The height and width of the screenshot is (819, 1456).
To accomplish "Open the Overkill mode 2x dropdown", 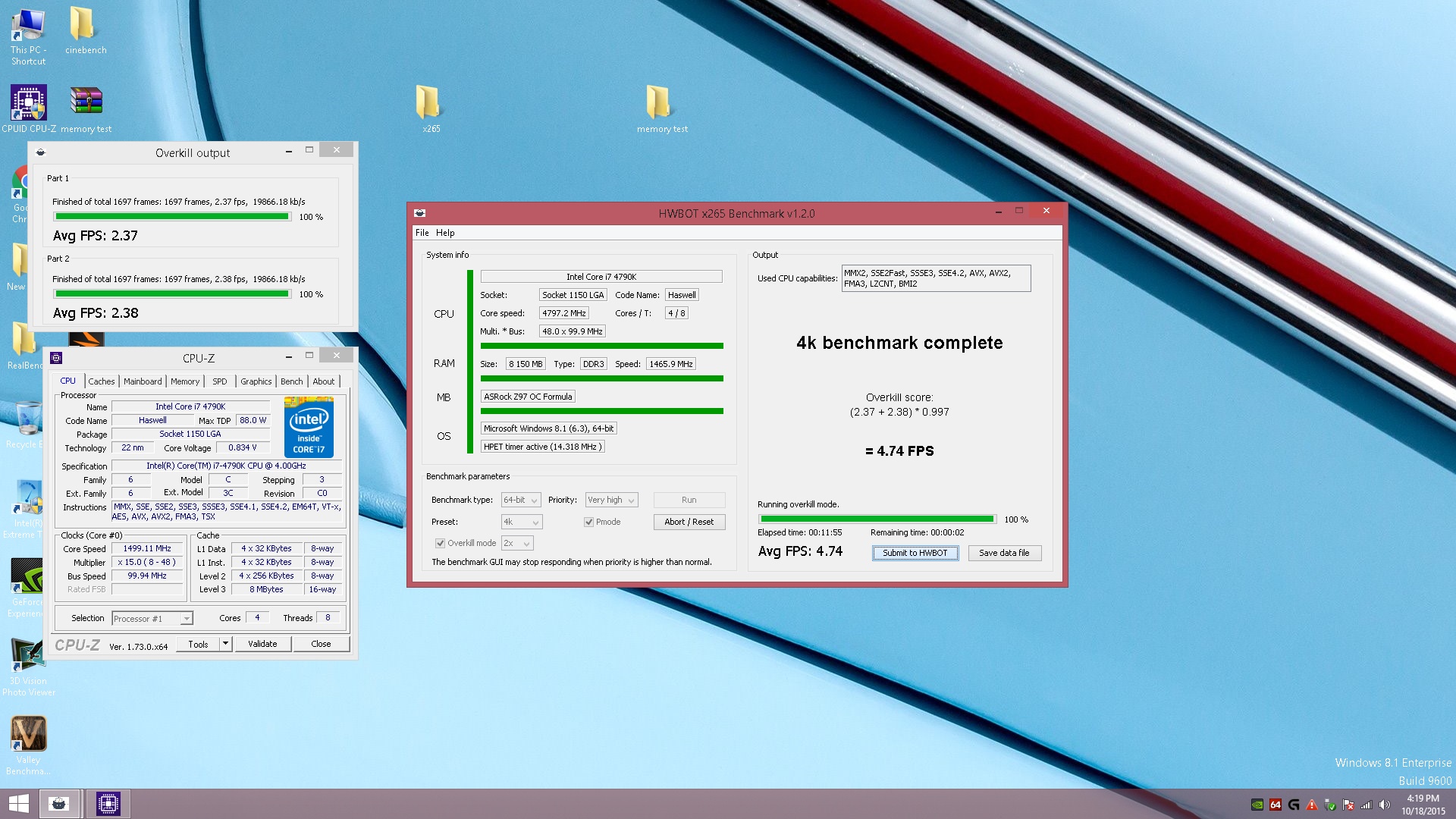I will click(x=517, y=543).
